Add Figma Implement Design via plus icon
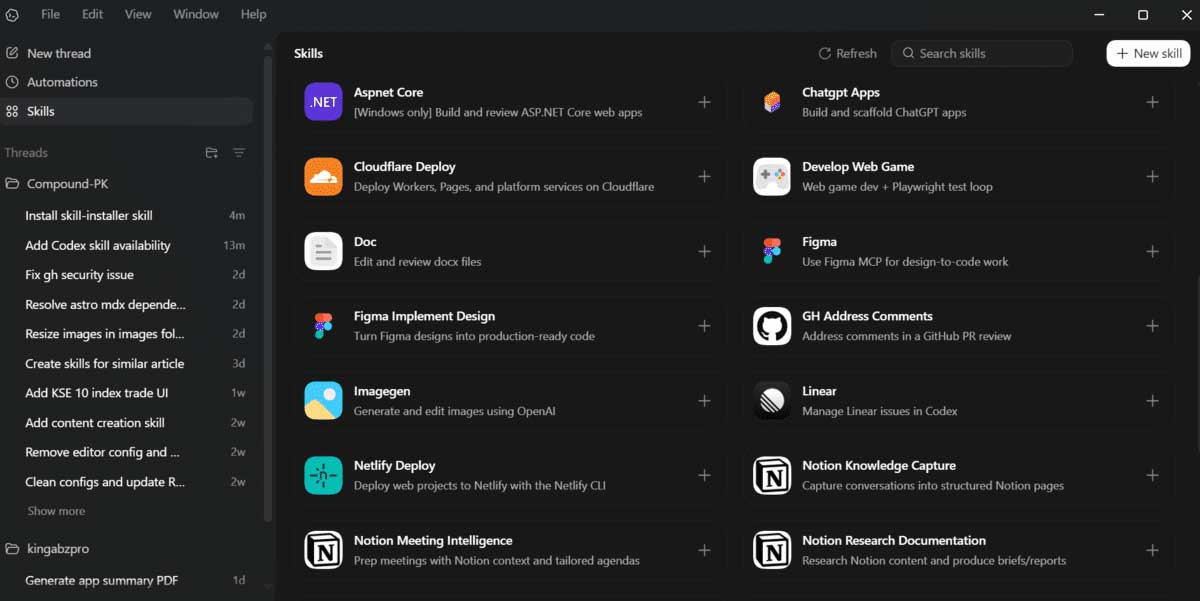Screen dimensions: 1200x601 (704, 326)
